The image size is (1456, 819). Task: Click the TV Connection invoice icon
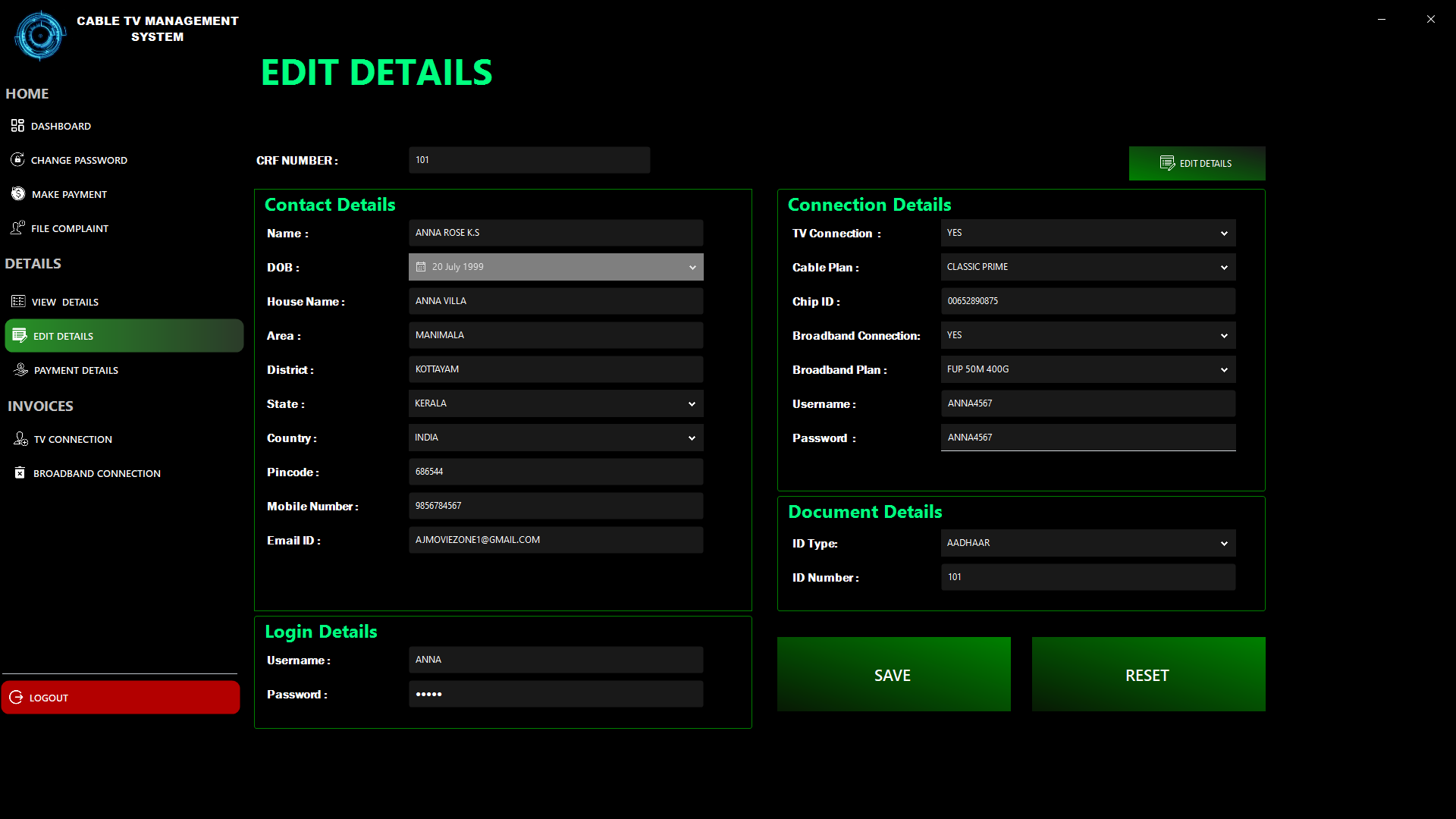[18, 438]
